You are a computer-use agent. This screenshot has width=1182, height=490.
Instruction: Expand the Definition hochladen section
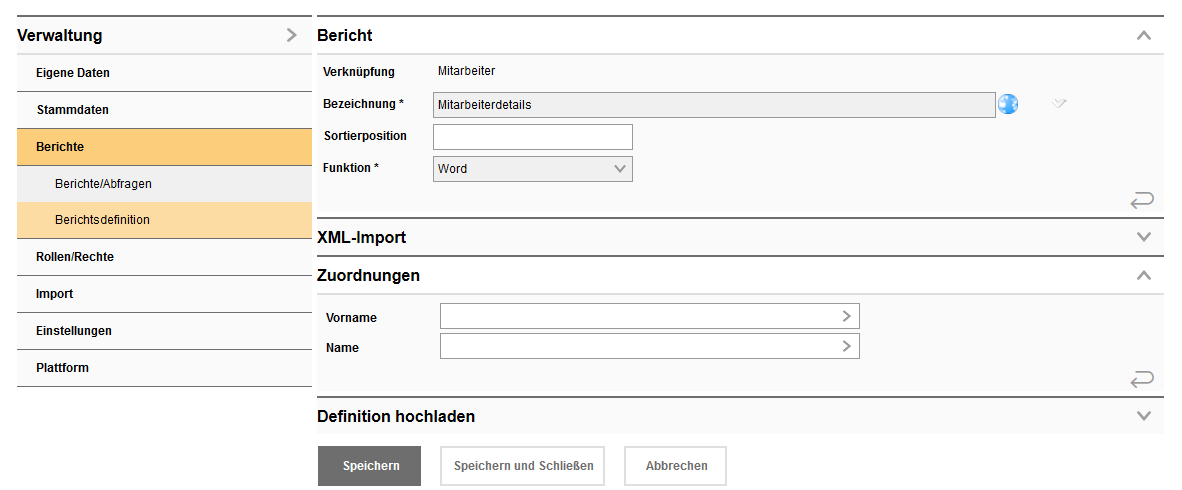click(1144, 416)
